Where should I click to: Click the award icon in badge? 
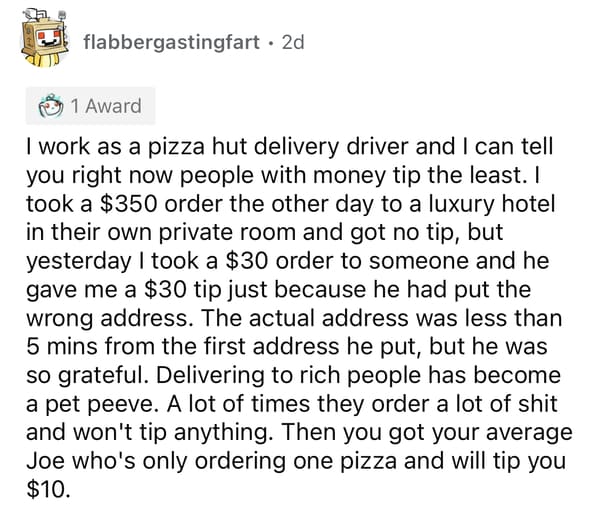[x=51, y=107]
